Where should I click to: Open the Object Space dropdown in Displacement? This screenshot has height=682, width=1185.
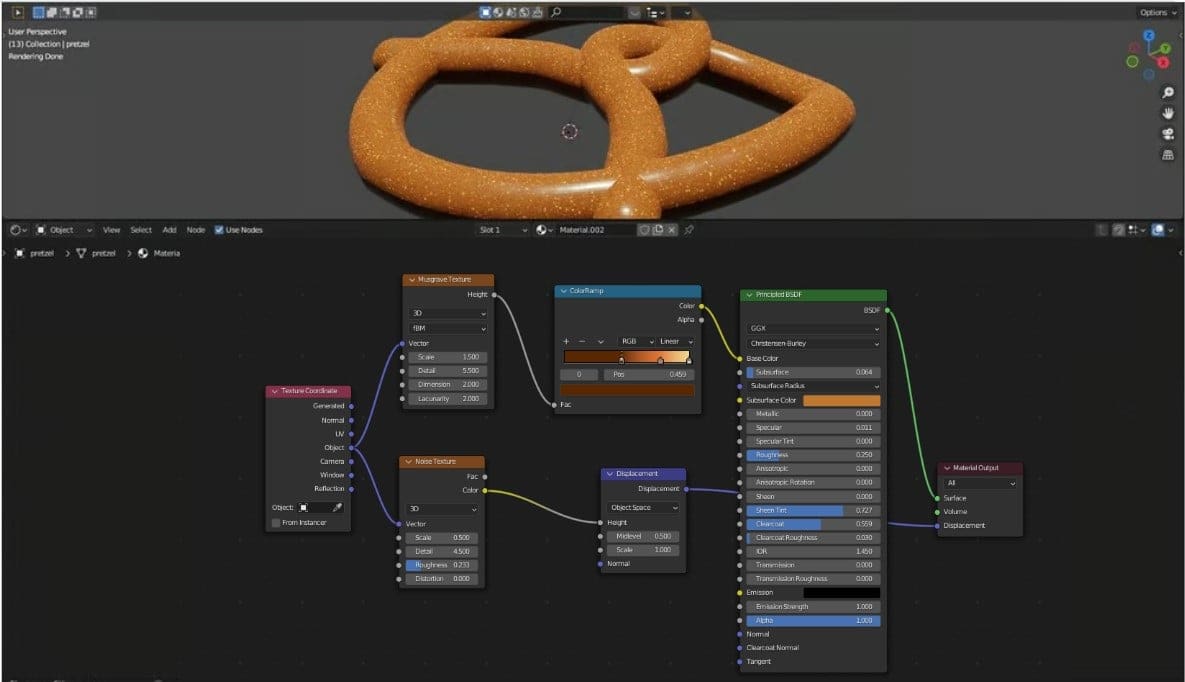(x=643, y=508)
